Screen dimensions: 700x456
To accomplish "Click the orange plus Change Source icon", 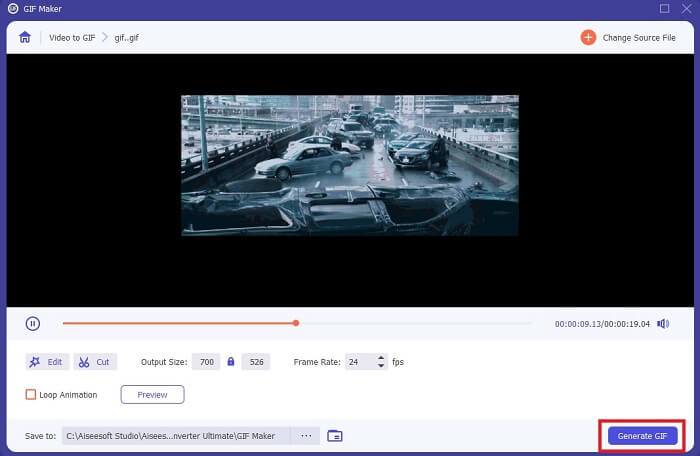I will 588,38.
